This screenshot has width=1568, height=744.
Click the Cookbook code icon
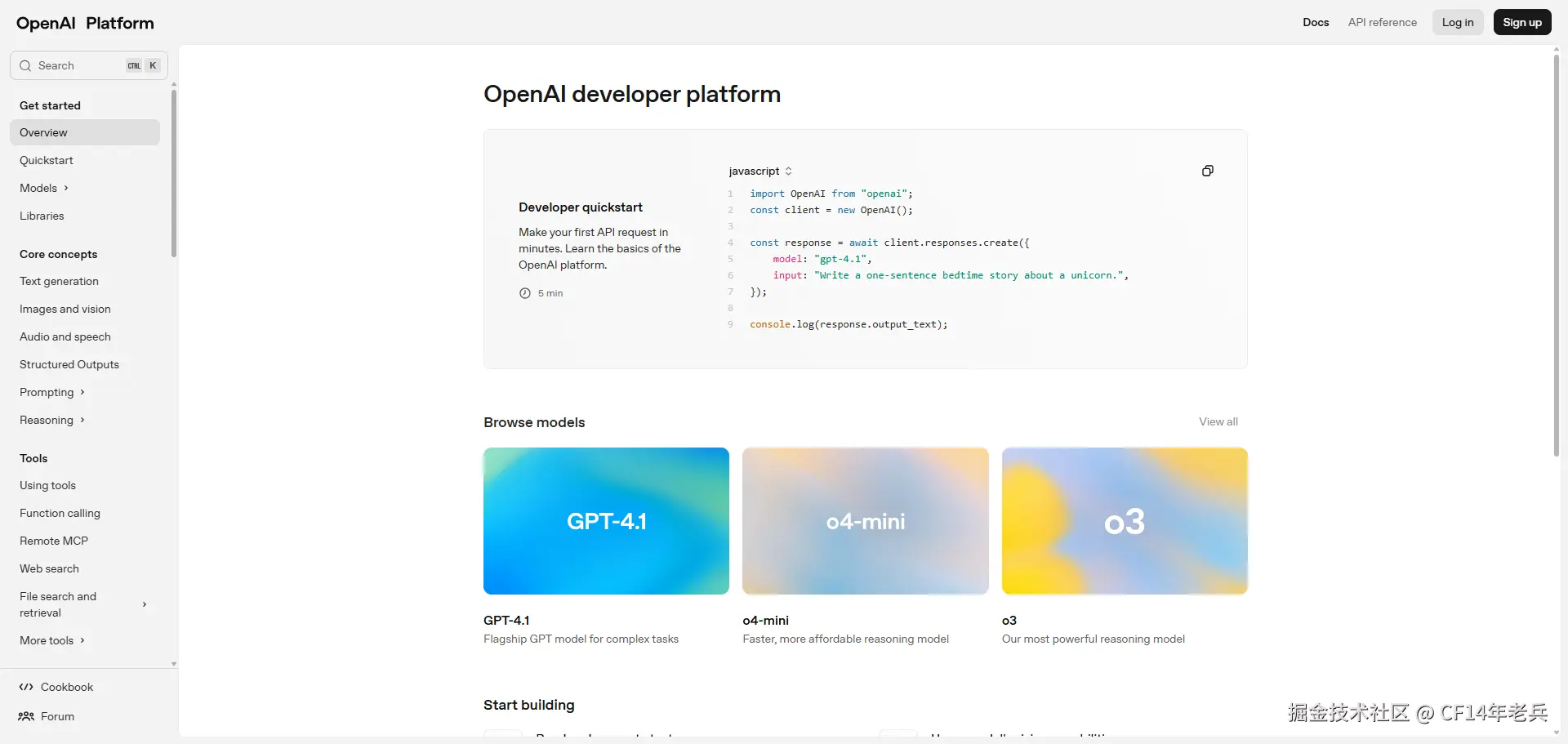26,687
